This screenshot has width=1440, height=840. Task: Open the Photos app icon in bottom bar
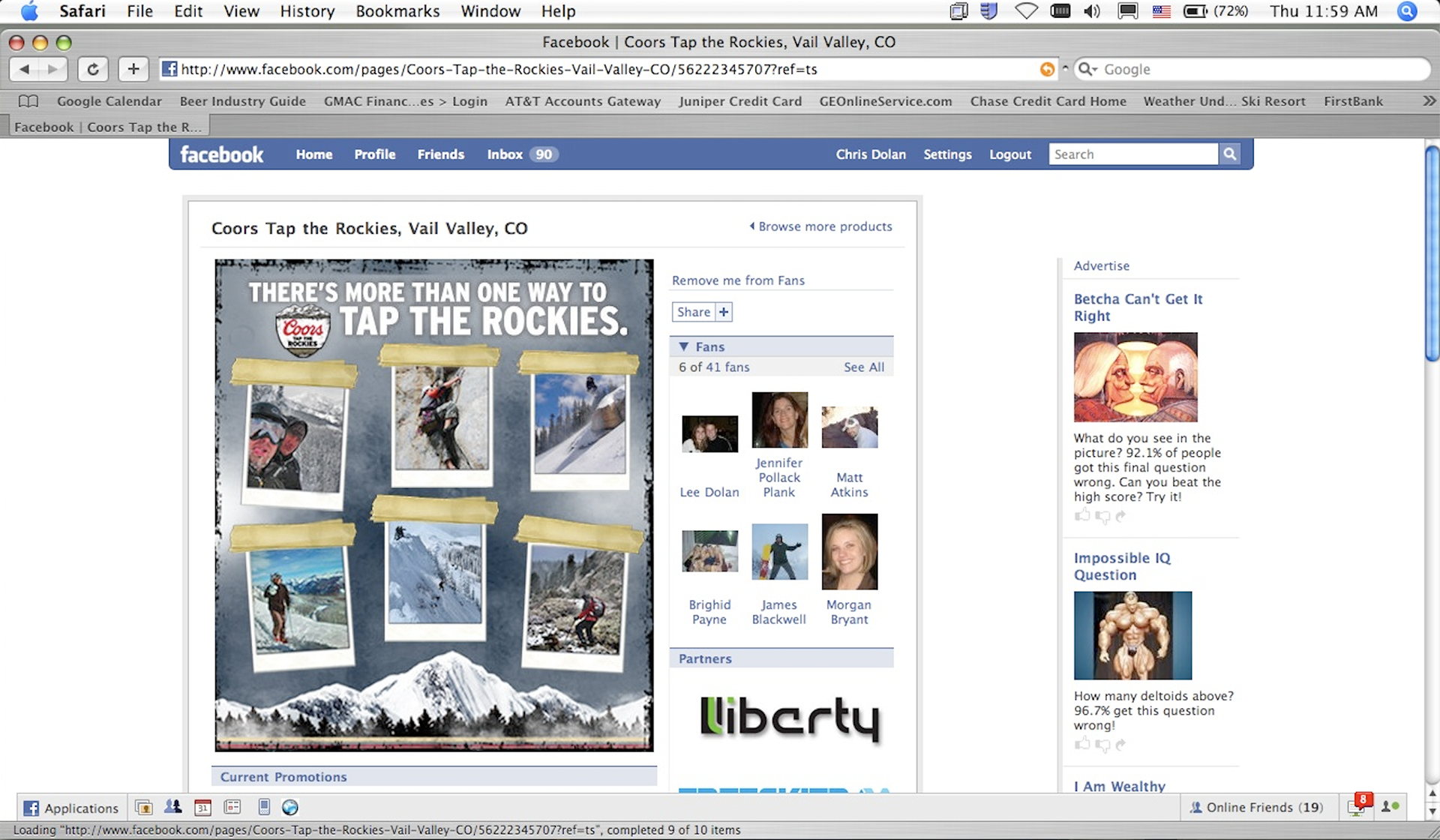pyautogui.click(x=144, y=808)
